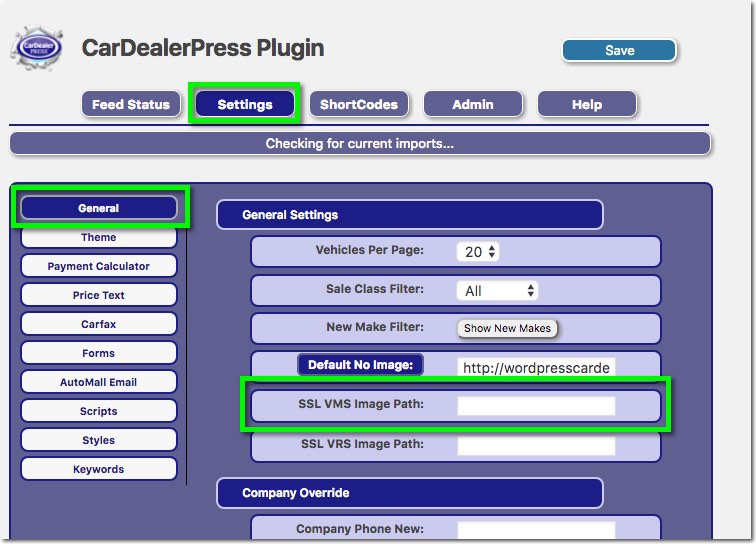756x544 pixels.
Task: Go to the Forms section
Action: click(98, 353)
